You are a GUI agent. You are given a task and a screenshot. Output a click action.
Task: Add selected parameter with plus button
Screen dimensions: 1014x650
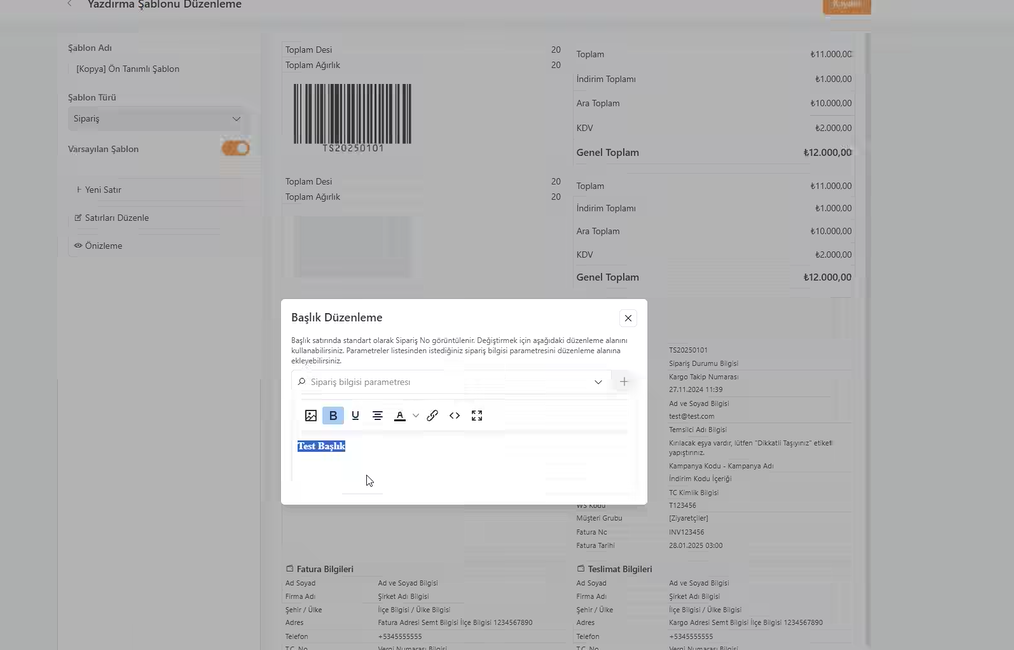click(x=624, y=382)
